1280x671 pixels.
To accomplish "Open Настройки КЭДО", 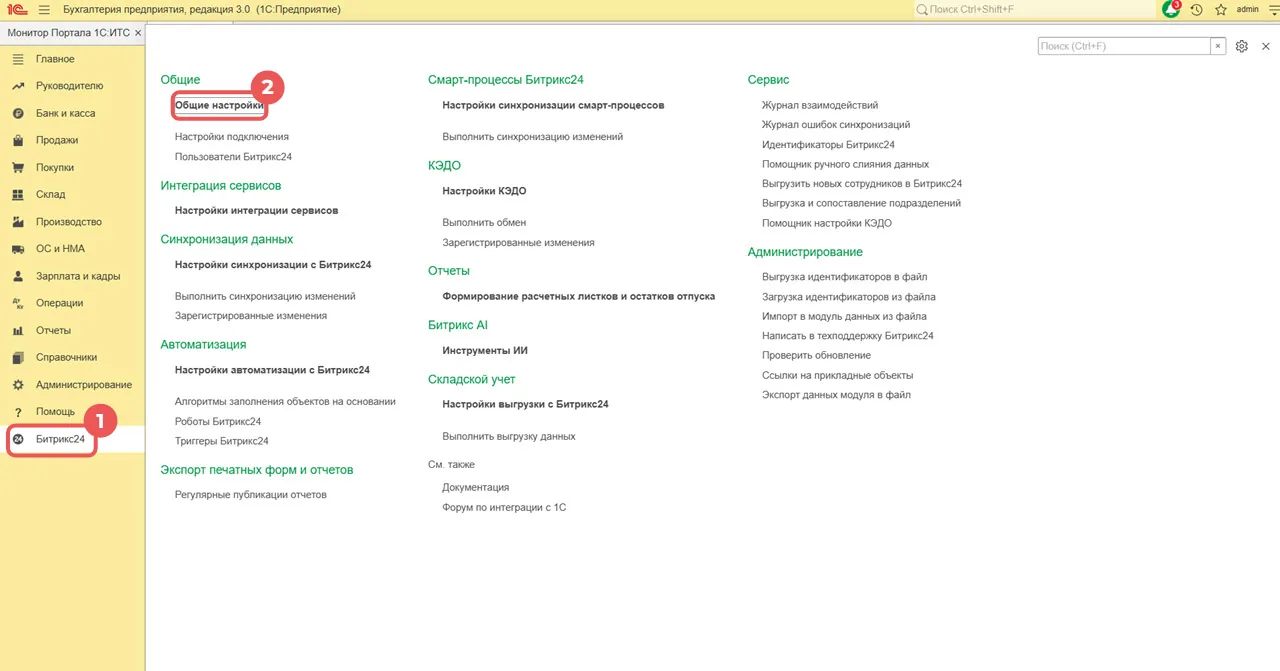I will tap(484, 191).
